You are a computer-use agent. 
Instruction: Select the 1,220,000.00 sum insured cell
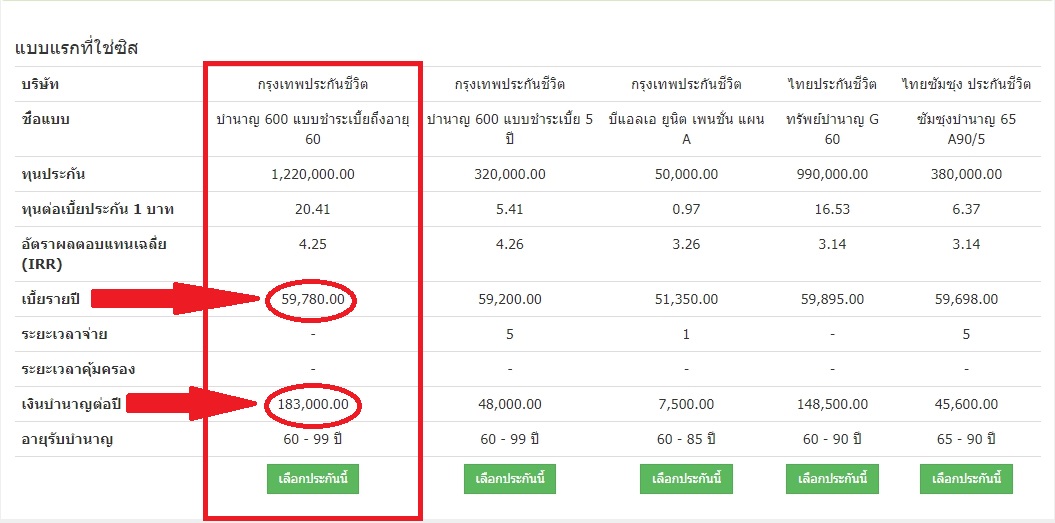point(313,174)
